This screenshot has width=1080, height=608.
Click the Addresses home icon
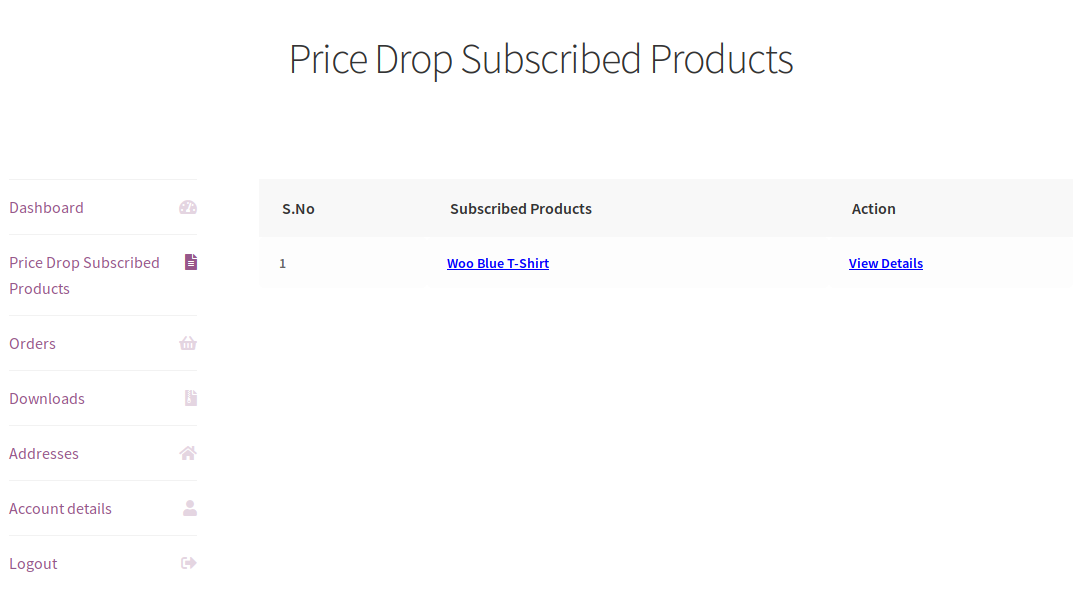click(188, 453)
